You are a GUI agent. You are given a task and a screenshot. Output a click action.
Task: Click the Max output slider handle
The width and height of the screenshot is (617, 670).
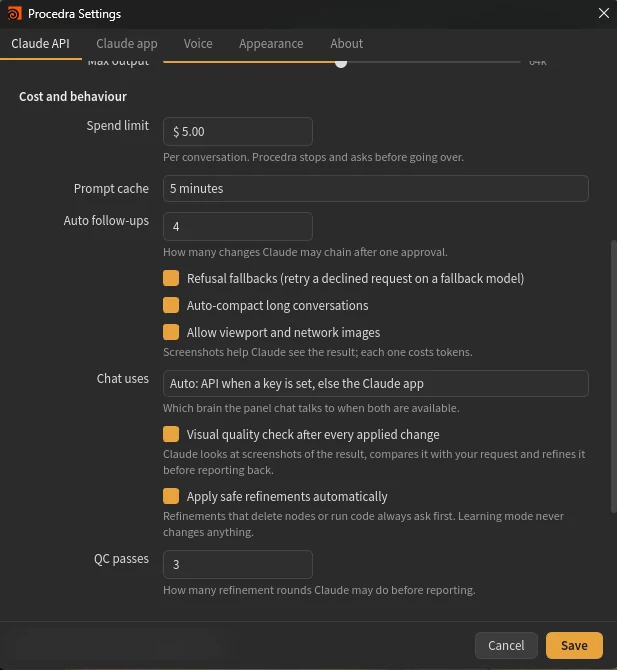click(341, 62)
